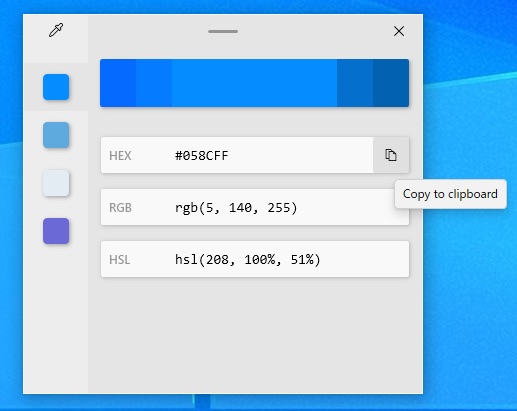Select the purple history swatch
This screenshot has width=517, height=411.
click(56, 231)
